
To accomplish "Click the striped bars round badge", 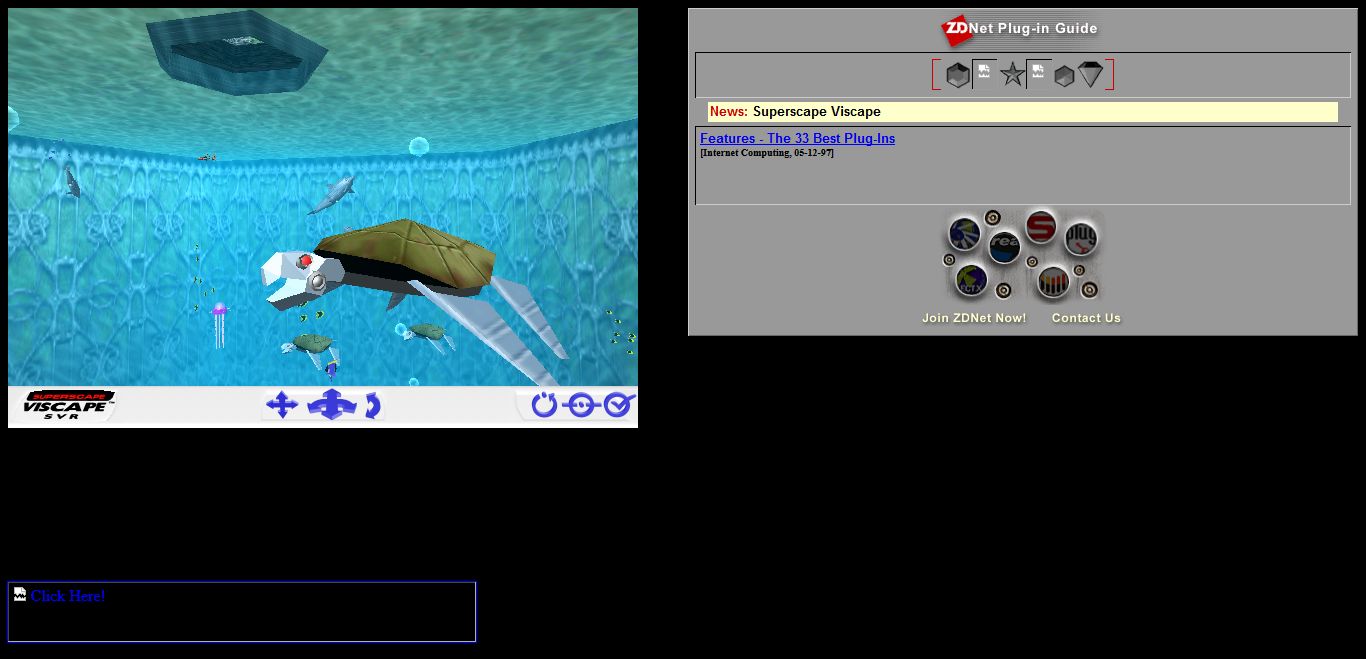I will pos(1053,282).
